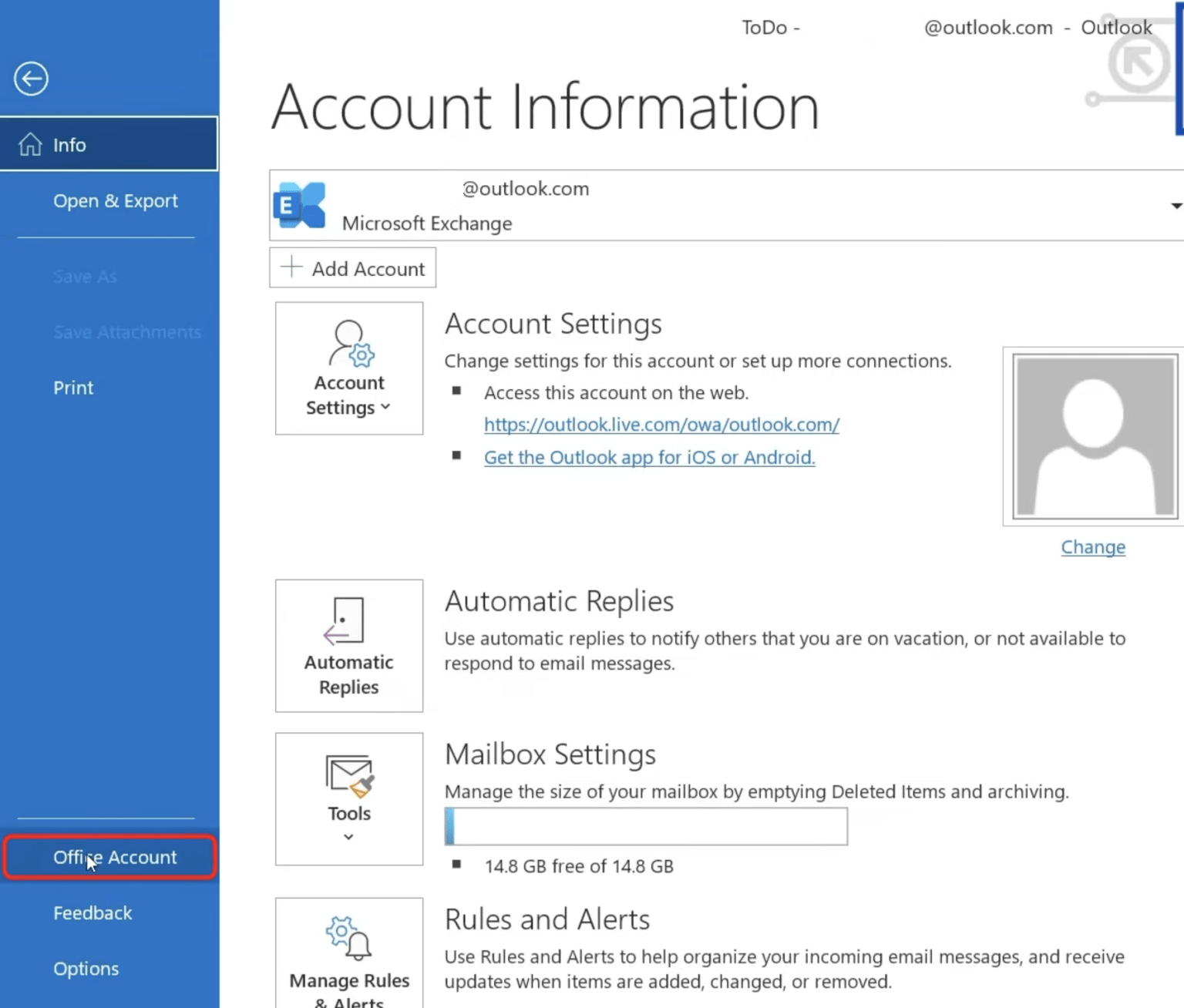Screen dimensions: 1184x1008
Task: Open the Print section
Action: point(72,387)
